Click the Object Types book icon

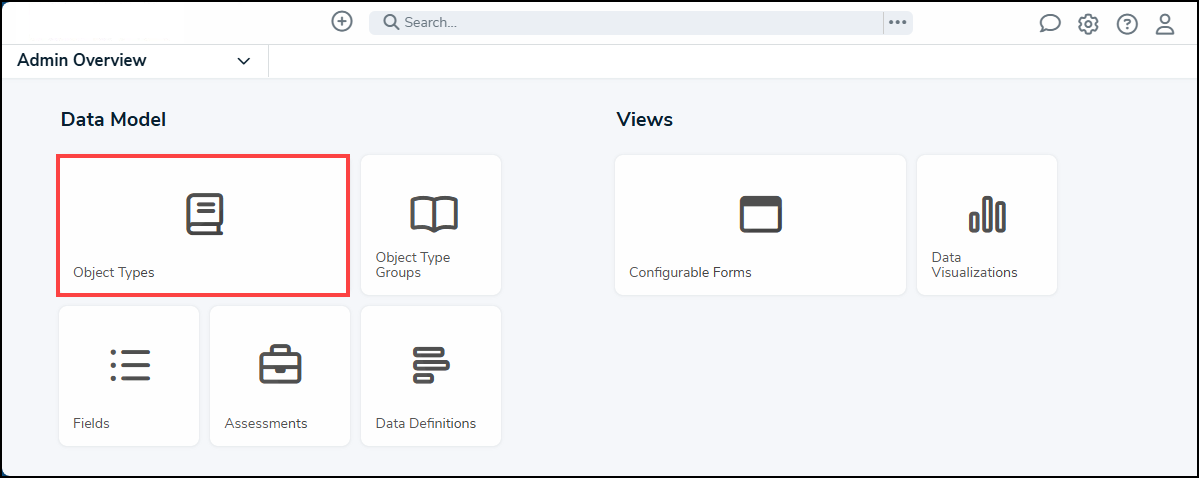click(204, 214)
